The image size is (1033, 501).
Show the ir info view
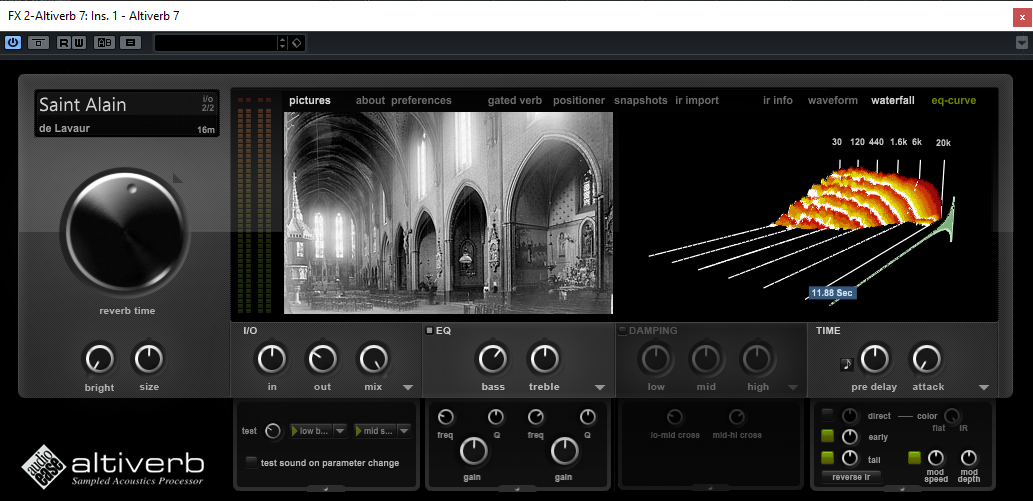point(778,101)
